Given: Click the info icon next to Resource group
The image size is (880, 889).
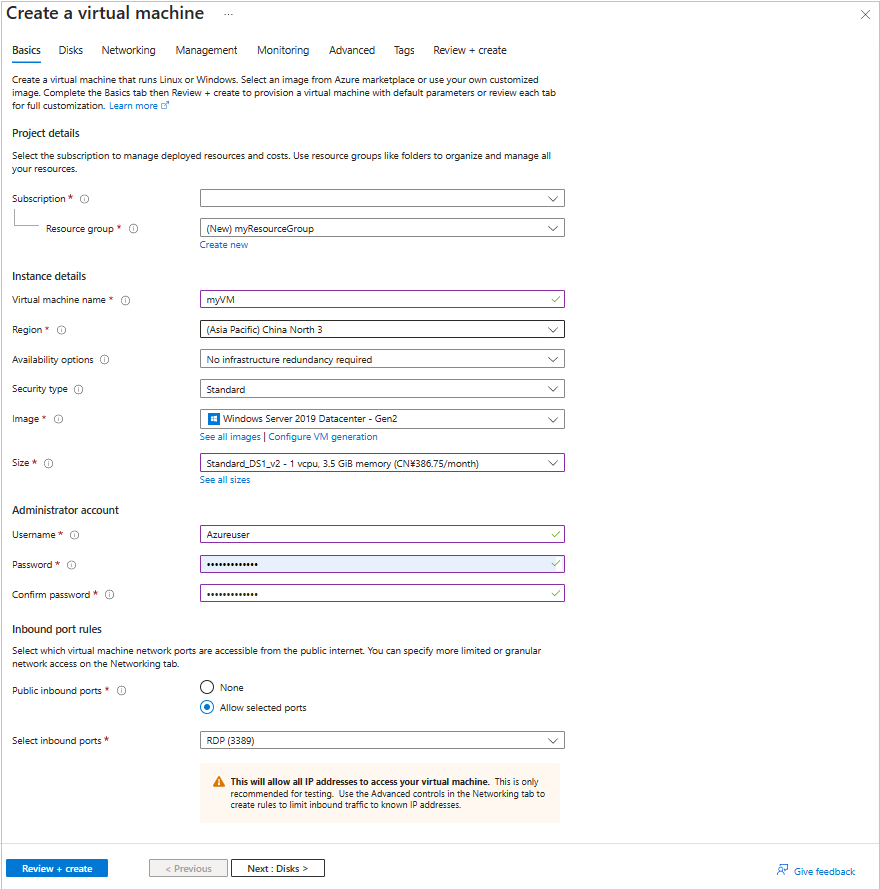Looking at the screenshot, I should tap(133, 229).
